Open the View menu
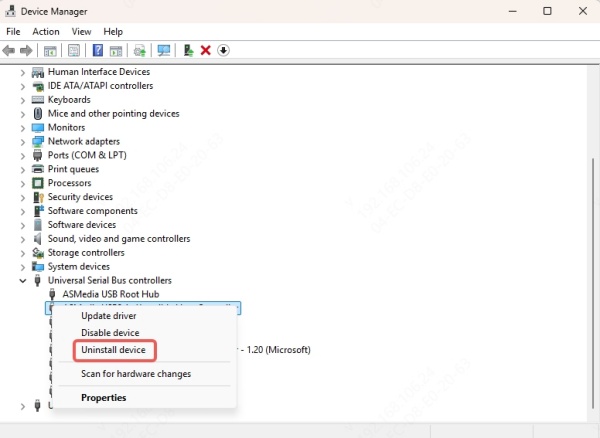 pyautogui.click(x=82, y=32)
